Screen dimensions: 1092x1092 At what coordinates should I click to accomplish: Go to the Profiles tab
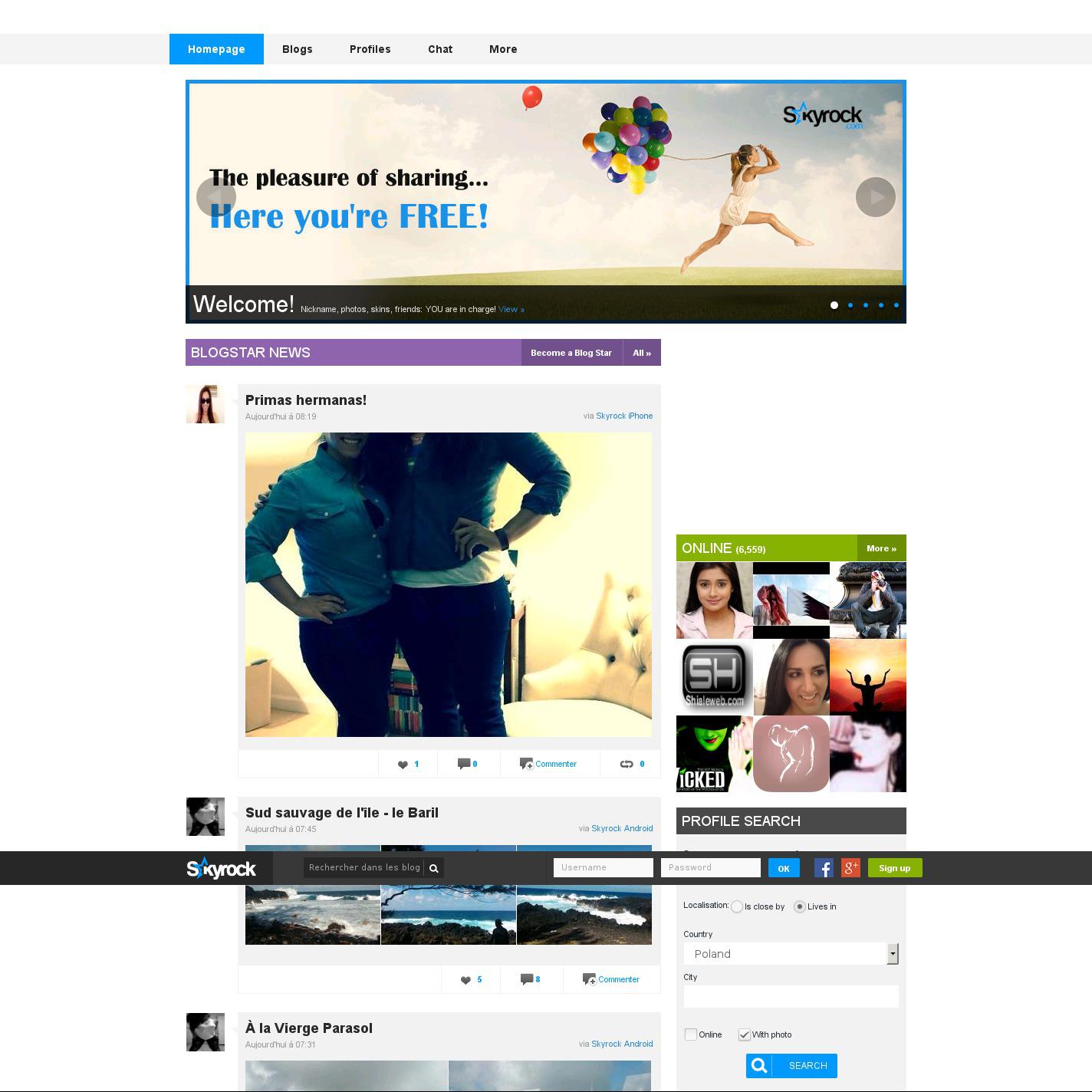click(370, 49)
